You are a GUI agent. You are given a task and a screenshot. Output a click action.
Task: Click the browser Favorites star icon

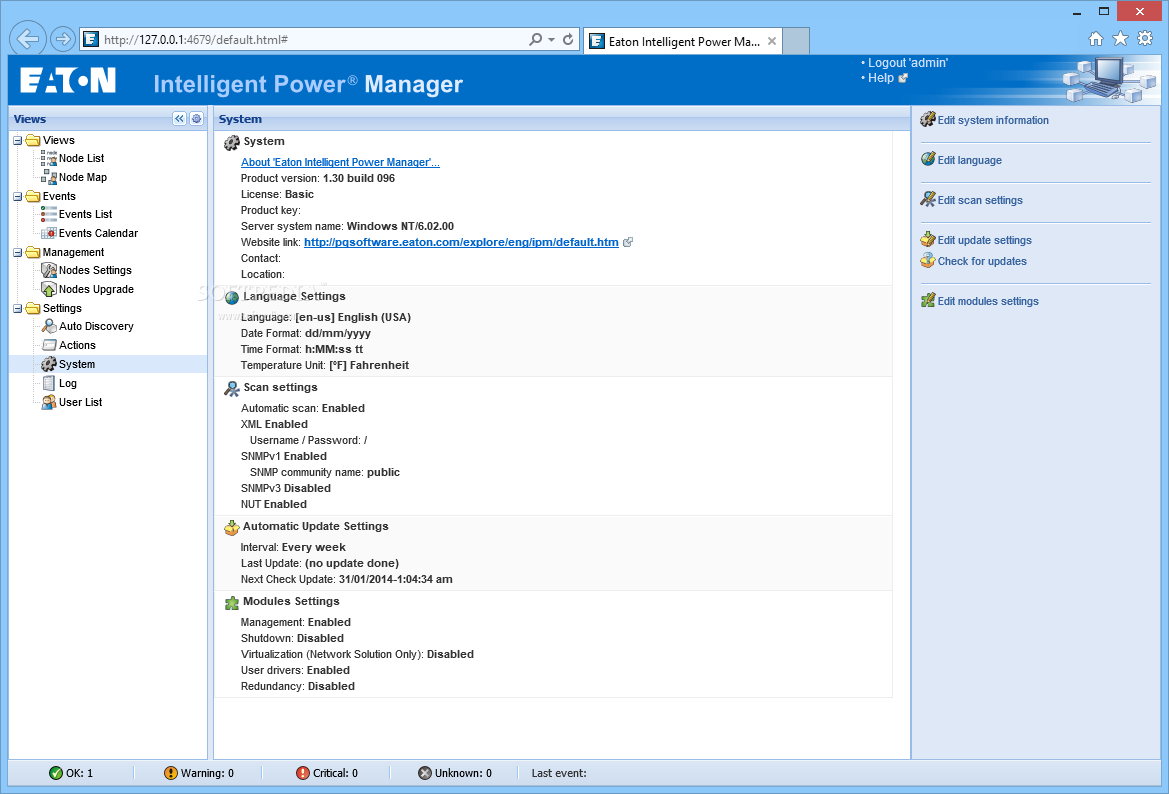pos(1121,39)
